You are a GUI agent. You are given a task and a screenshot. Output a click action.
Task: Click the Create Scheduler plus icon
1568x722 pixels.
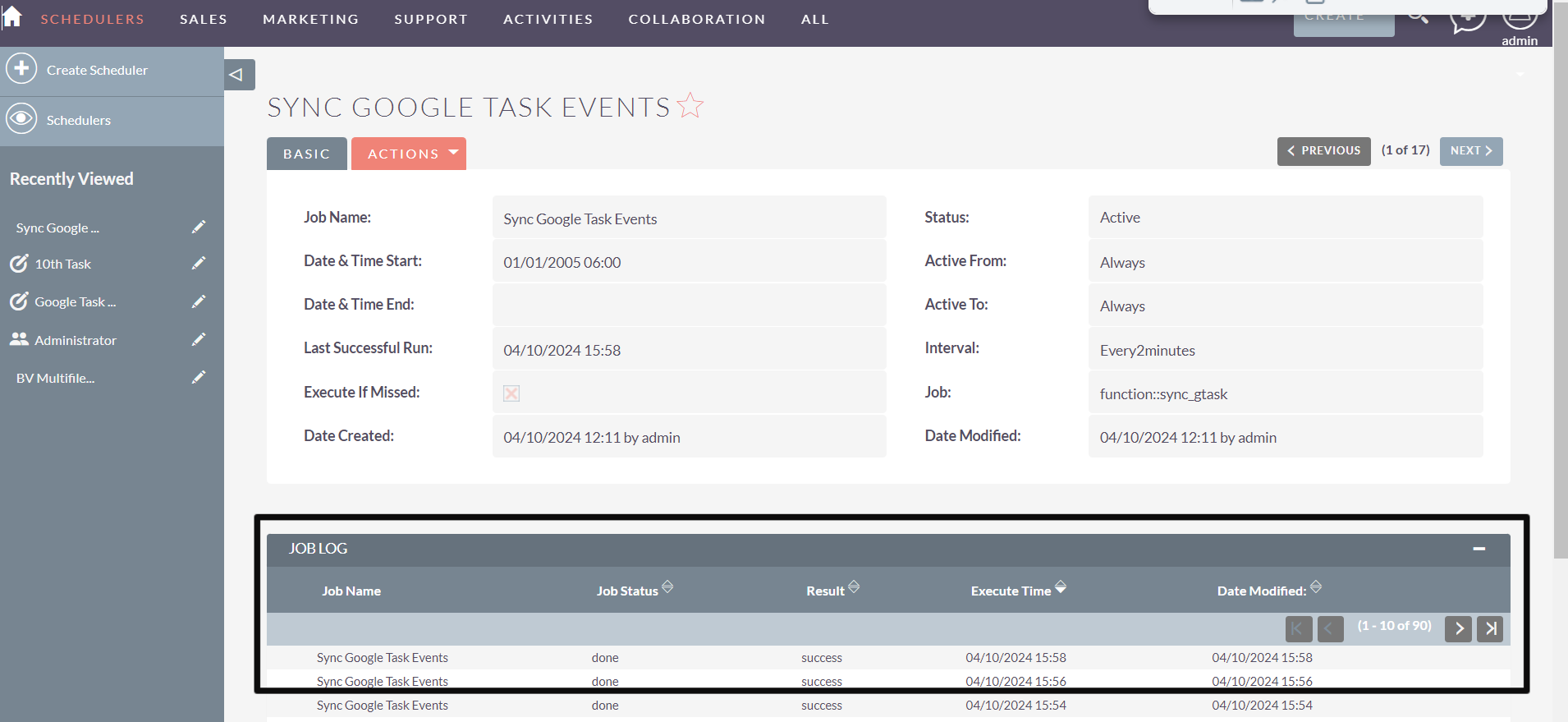pos(21,68)
